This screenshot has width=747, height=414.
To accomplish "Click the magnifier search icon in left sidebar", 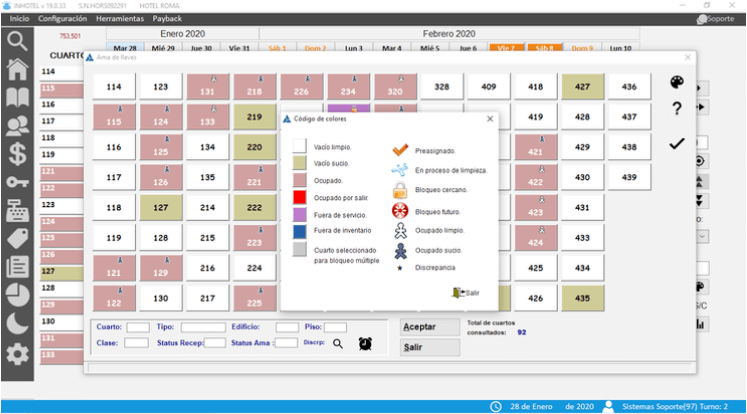I will pyautogui.click(x=17, y=41).
